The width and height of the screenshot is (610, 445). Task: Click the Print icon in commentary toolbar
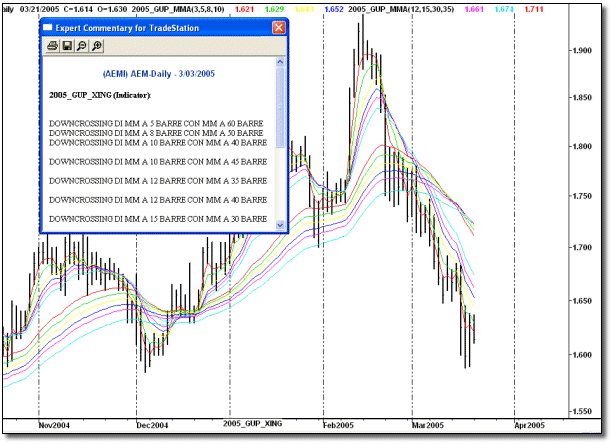[52, 46]
